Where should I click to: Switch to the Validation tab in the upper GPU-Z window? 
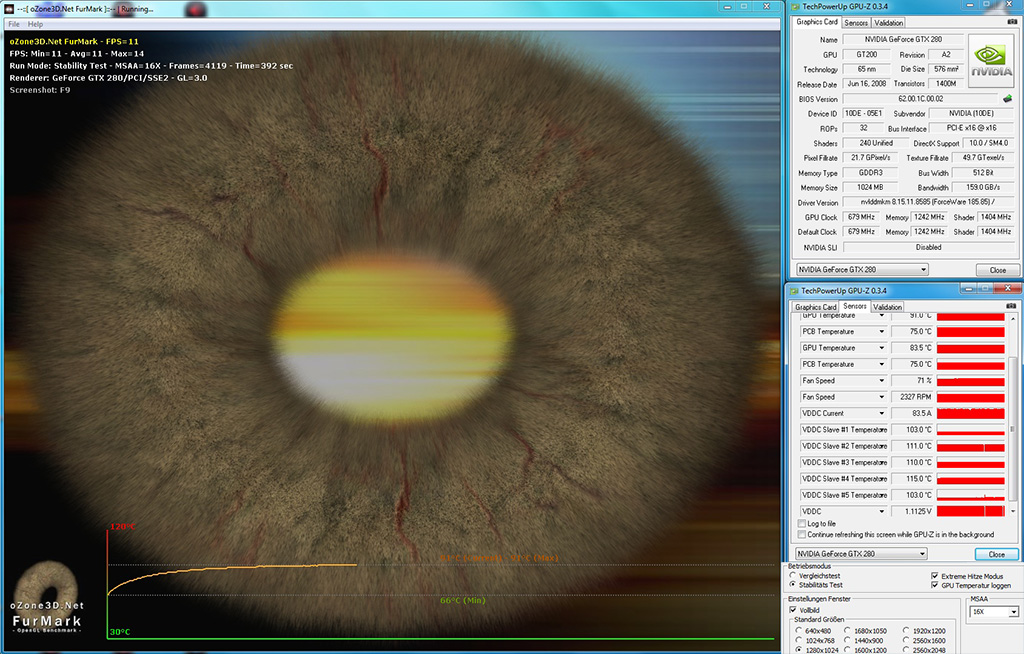(888, 23)
